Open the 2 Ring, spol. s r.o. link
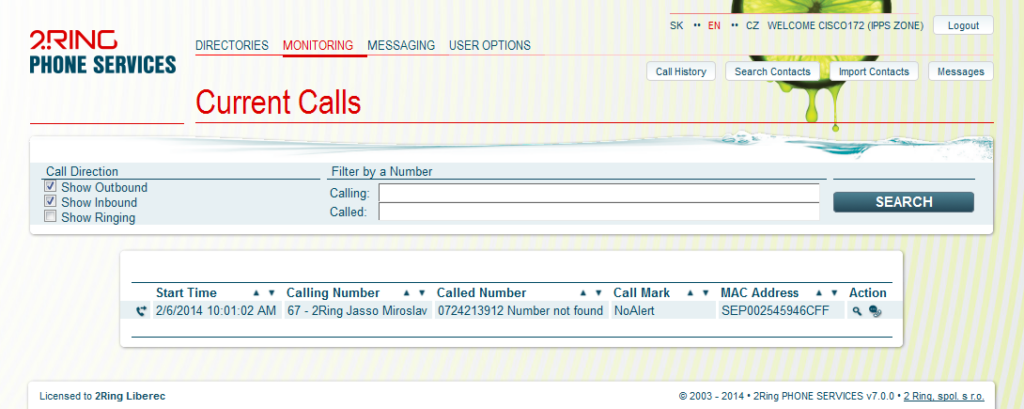The width and height of the screenshot is (1024, 409). (x=944, y=396)
